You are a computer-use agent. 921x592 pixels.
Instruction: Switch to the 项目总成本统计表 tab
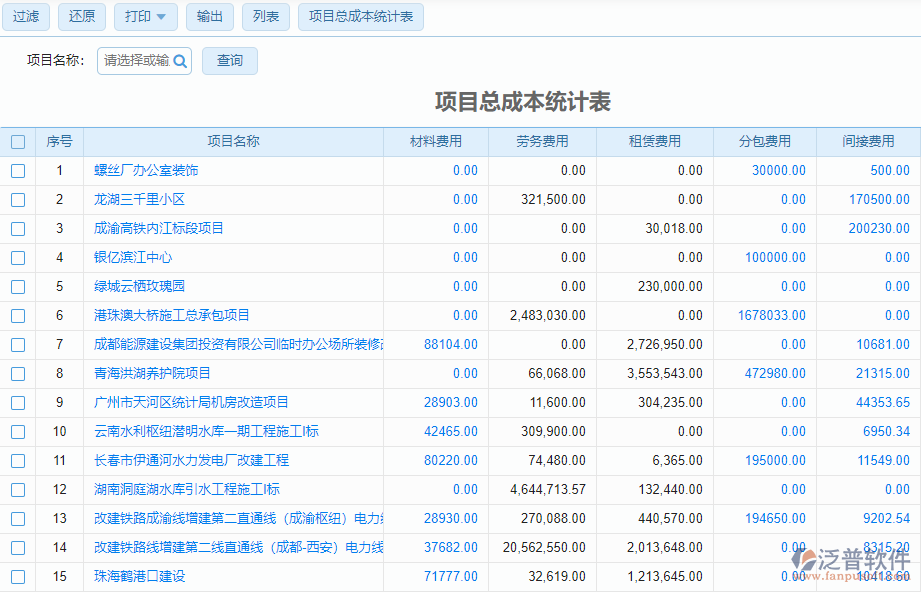point(362,17)
